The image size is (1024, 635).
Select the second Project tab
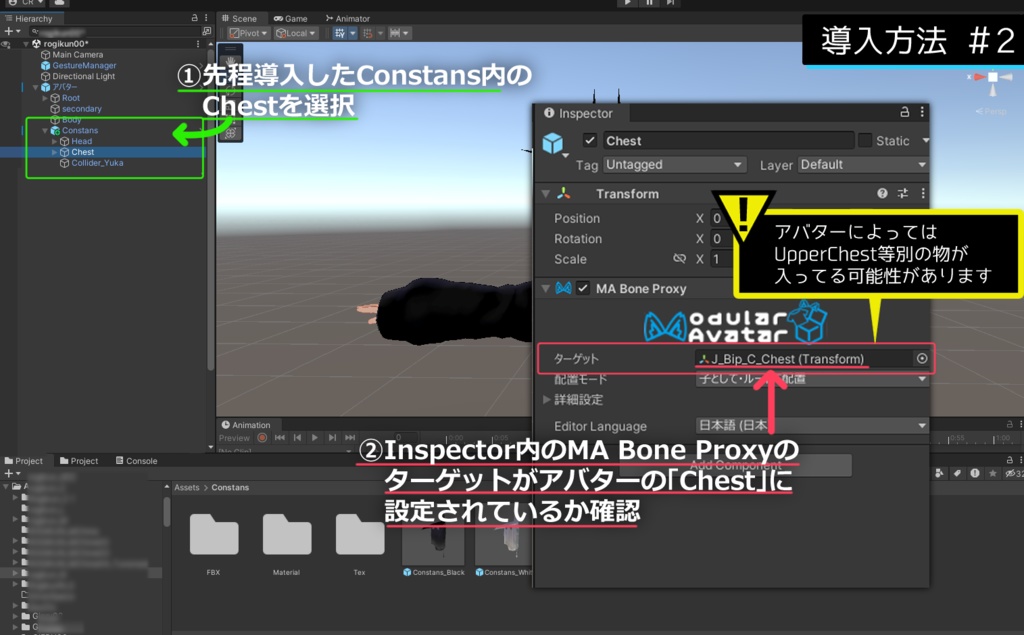78,461
